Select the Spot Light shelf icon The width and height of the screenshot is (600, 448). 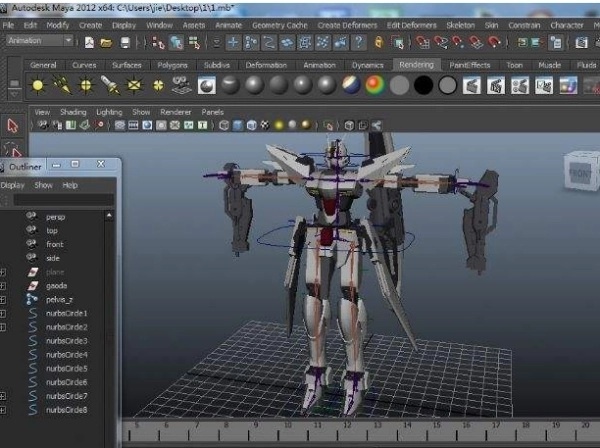[110, 85]
